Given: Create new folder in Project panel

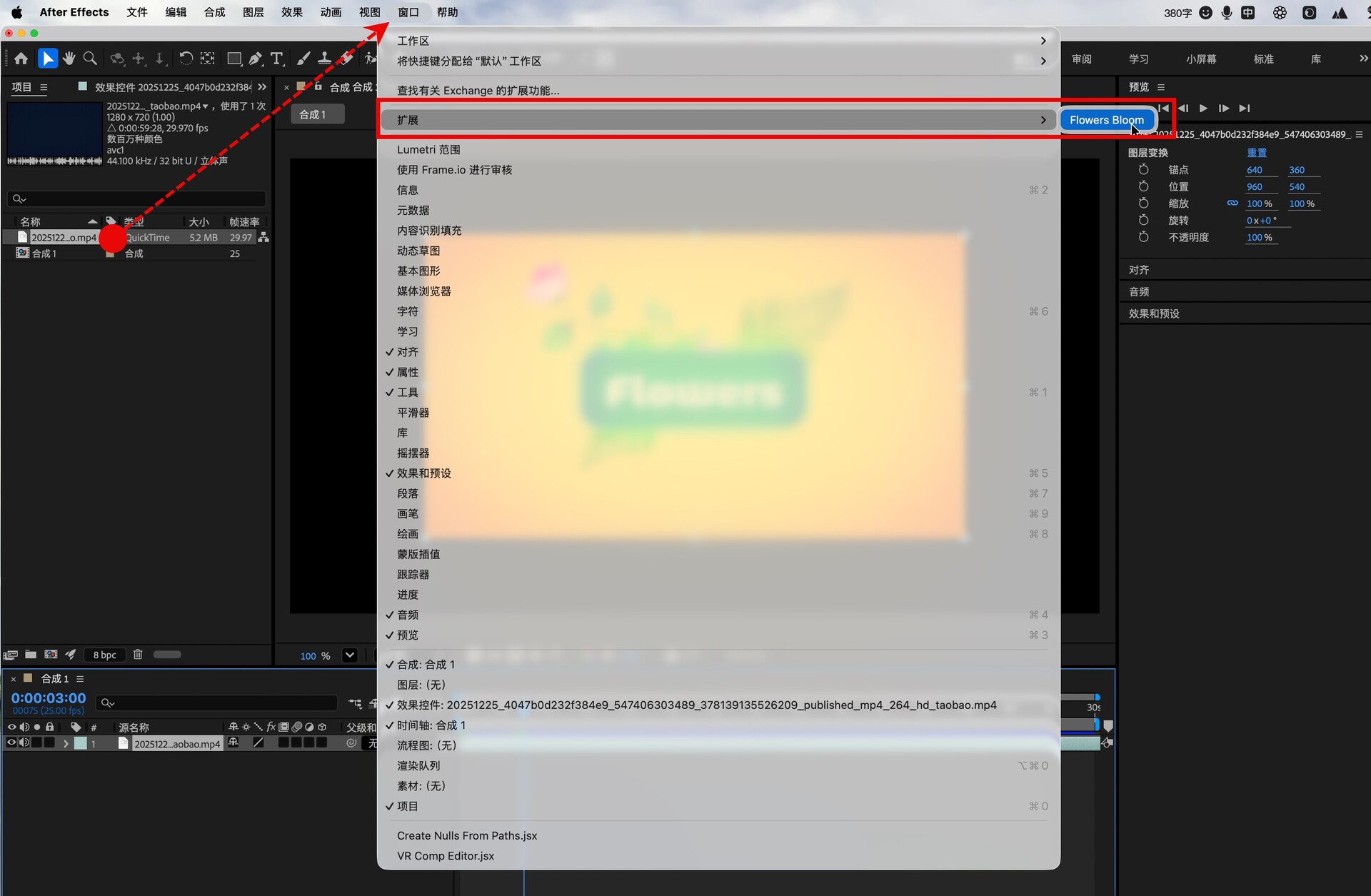Looking at the screenshot, I should 31,654.
